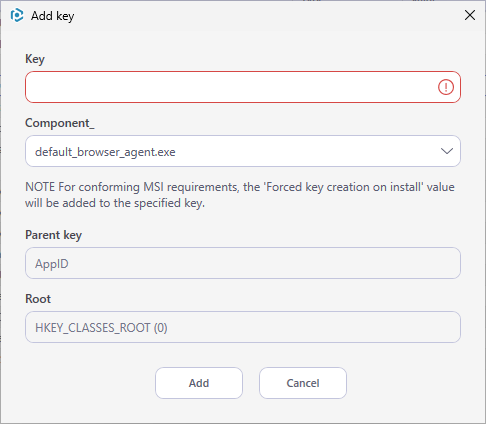The height and width of the screenshot is (424, 486).
Task: Click the NOTE text about MSI requirements
Action: pyautogui.click(x=240, y=195)
